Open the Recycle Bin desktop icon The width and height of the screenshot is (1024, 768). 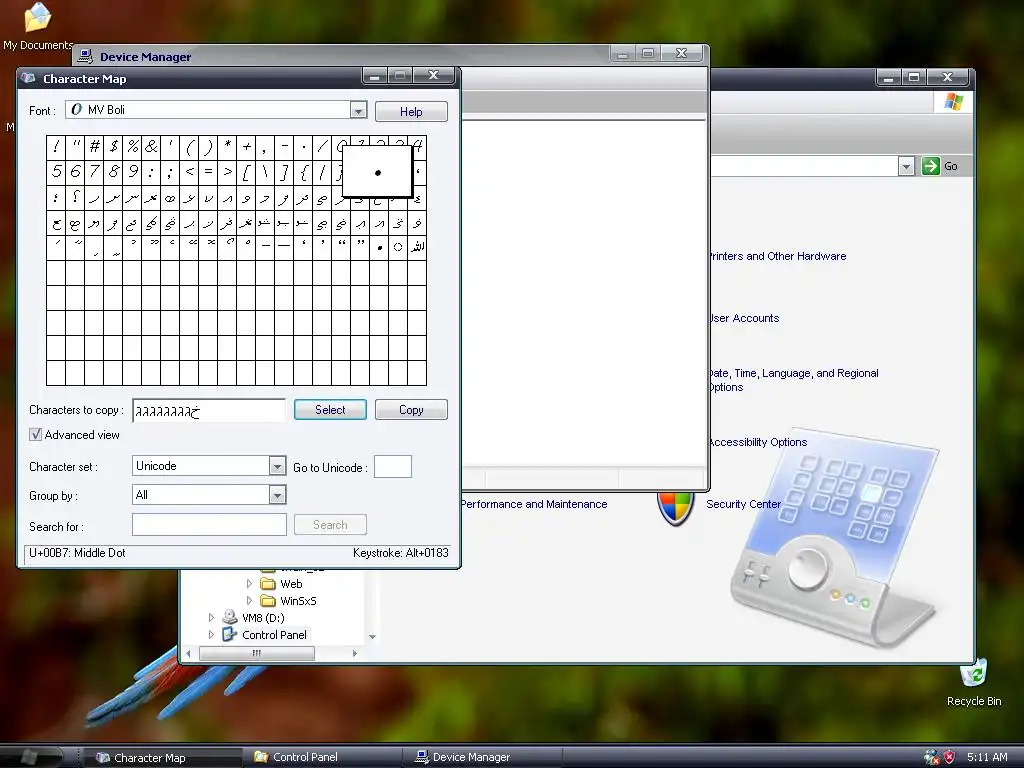click(x=973, y=674)
